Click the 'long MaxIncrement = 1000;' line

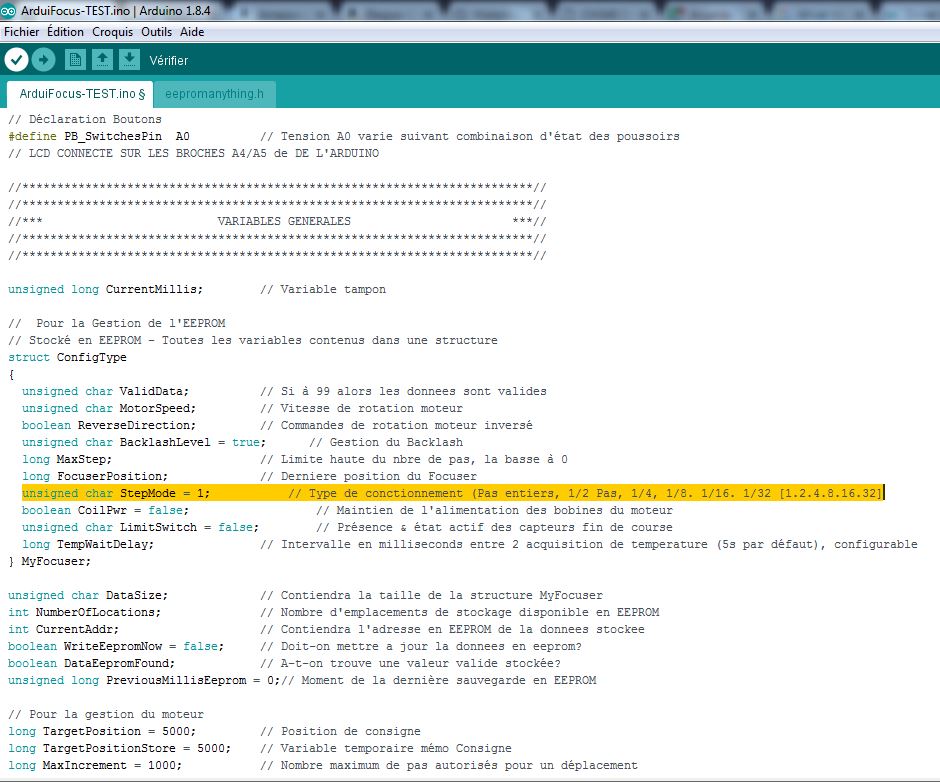coord(95,765)
